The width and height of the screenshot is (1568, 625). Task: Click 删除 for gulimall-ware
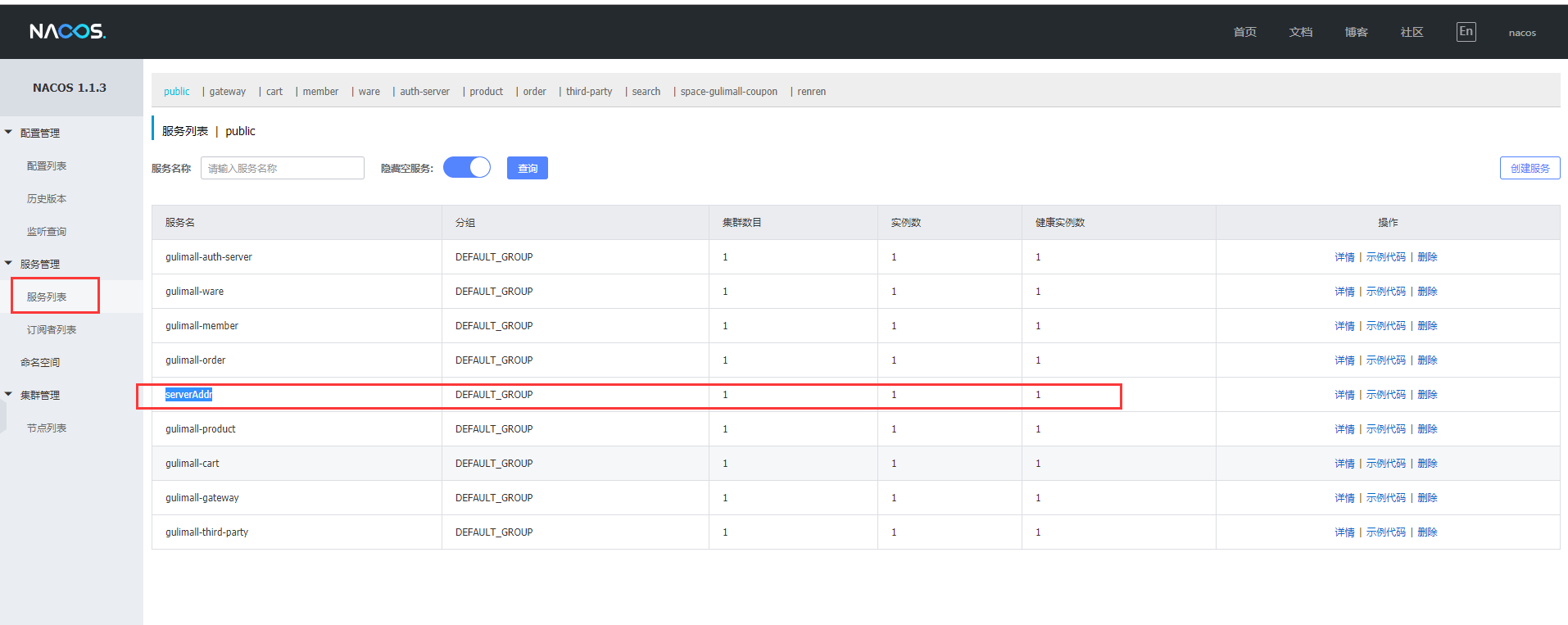[1427, 292]
